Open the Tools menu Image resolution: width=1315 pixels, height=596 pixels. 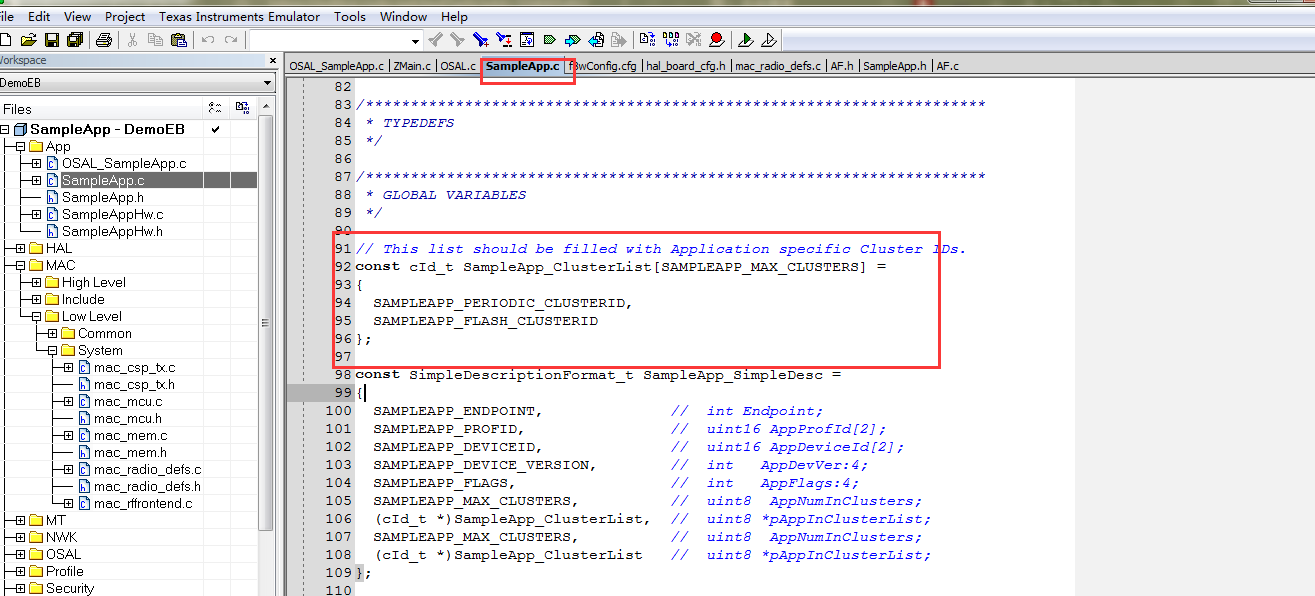click(350, 16)
